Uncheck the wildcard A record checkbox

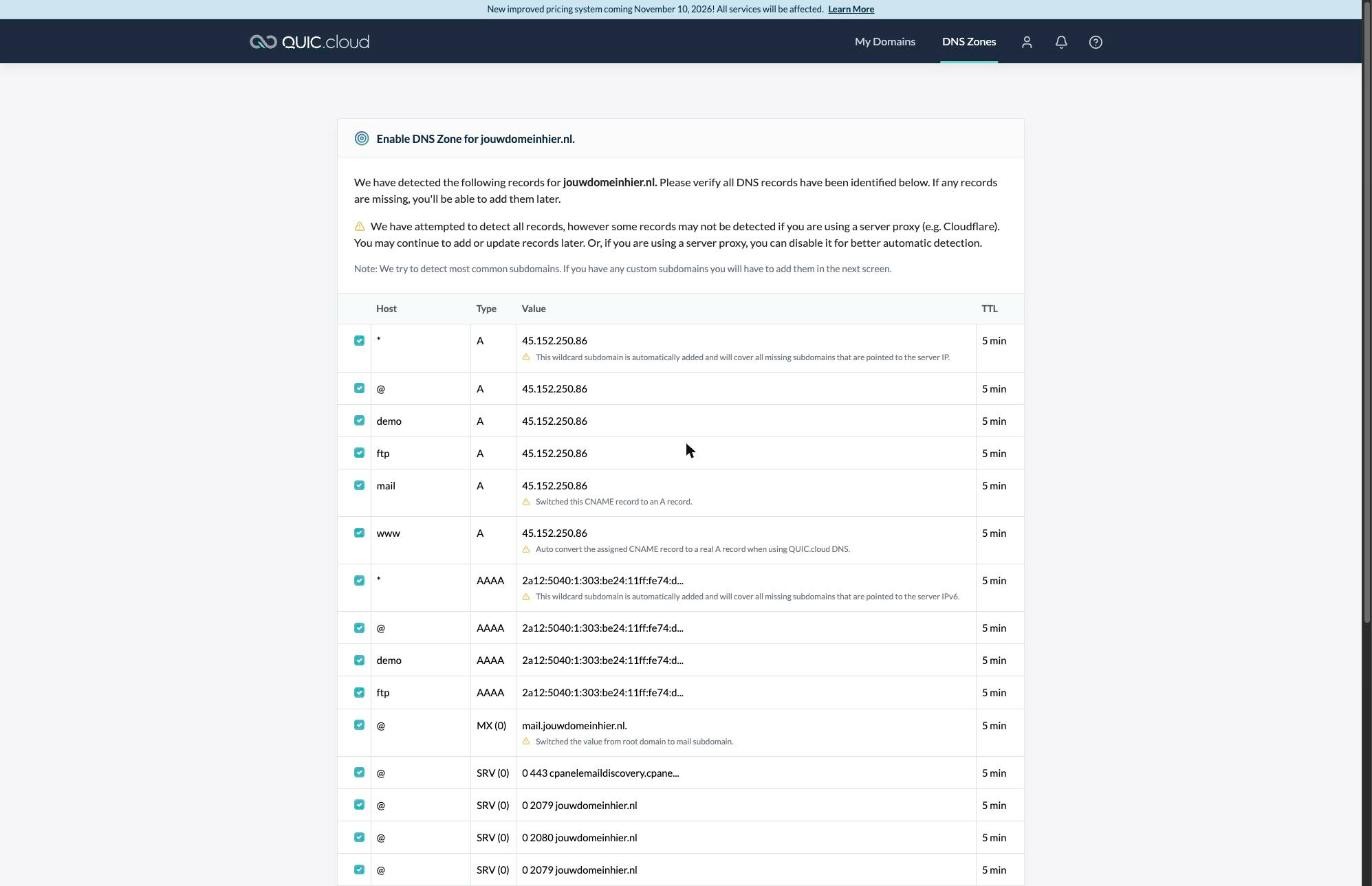(359, 341)
